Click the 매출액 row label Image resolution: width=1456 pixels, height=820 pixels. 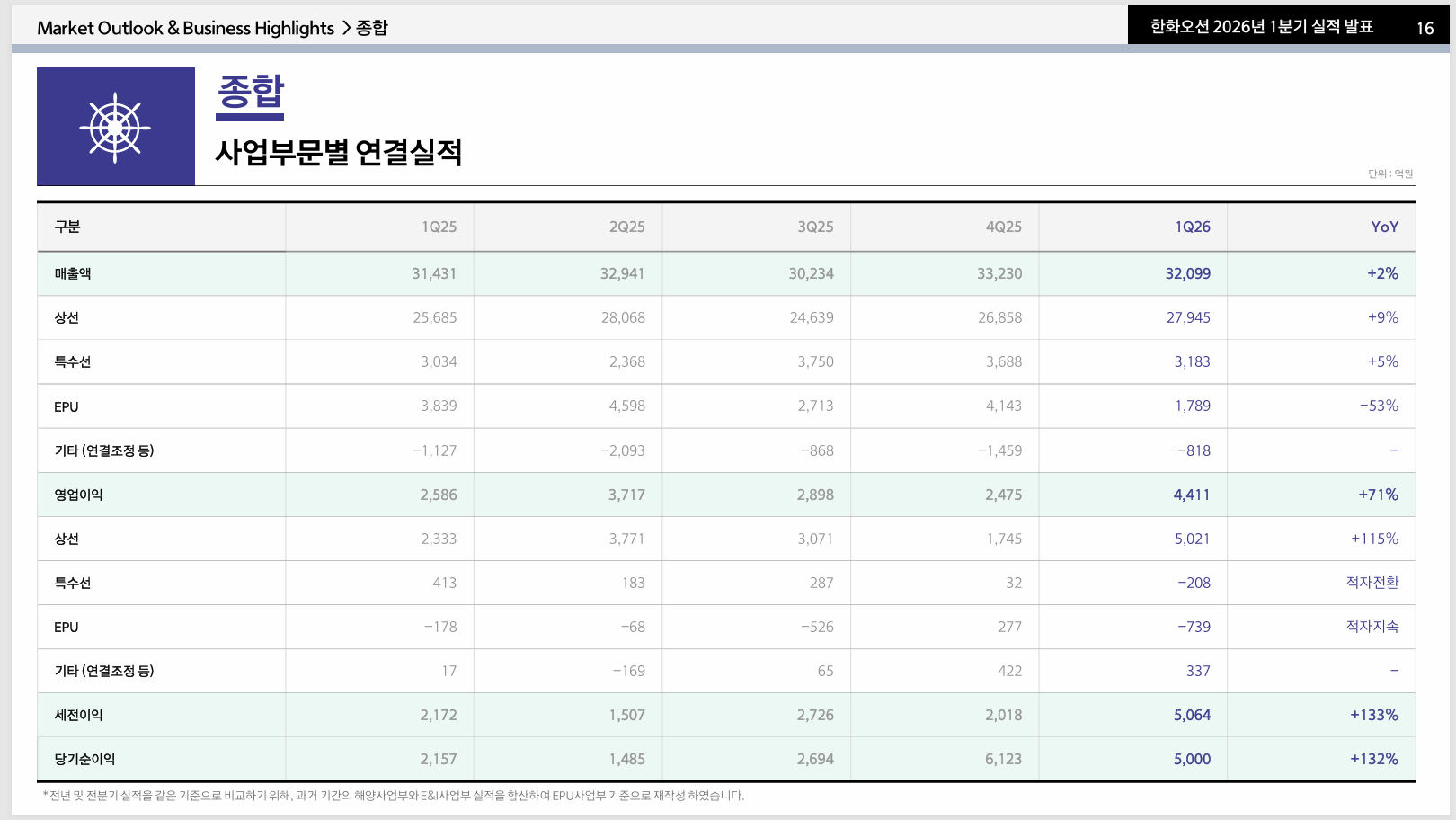(x=73, y=273)
